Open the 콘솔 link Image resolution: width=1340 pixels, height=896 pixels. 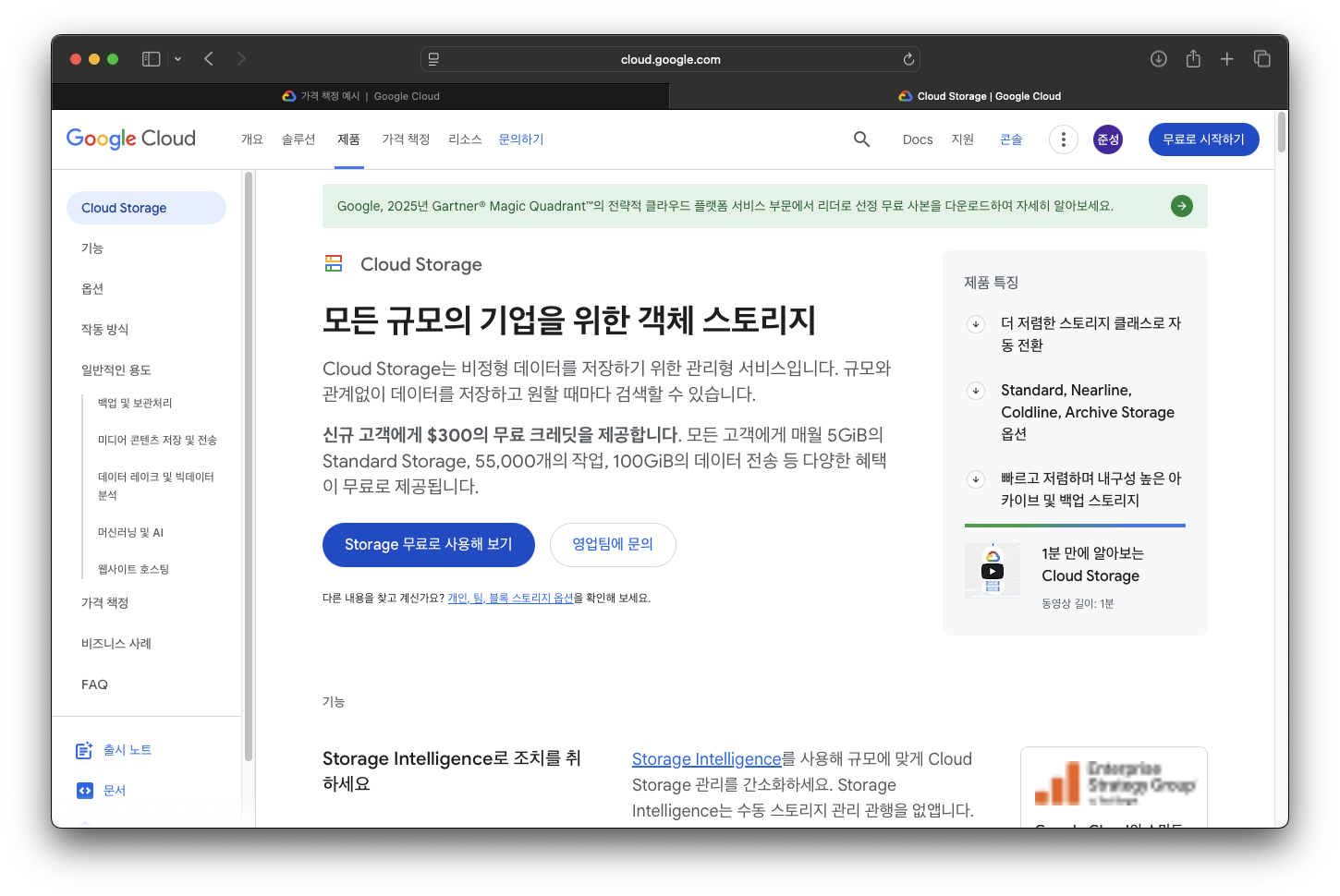click(1011, 139)
